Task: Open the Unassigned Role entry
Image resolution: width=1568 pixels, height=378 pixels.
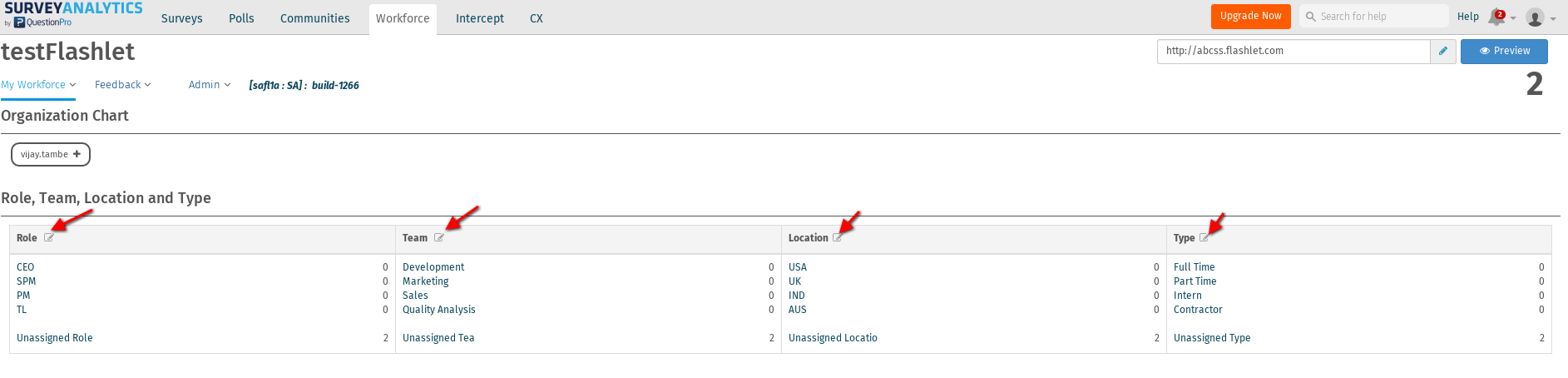Action: pos(55,338)
